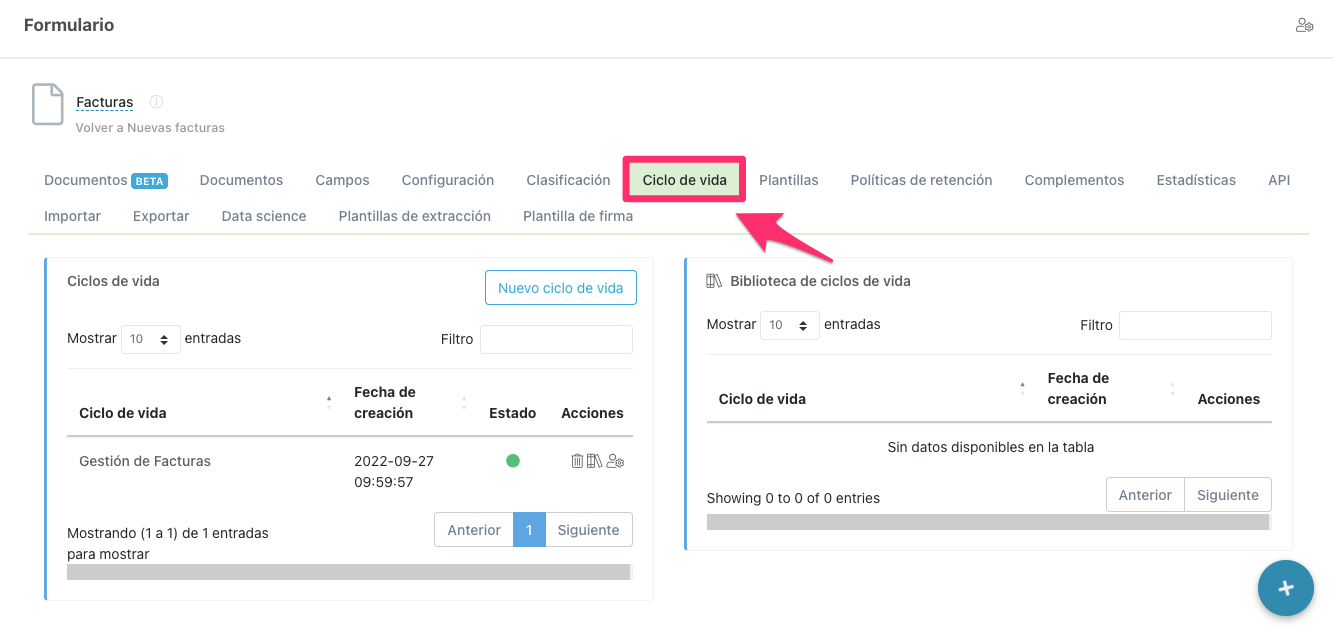Switch to the Plantillas tab
Image resolution: width=1333 pixels, height=637 pixels.
click(788, 180)
